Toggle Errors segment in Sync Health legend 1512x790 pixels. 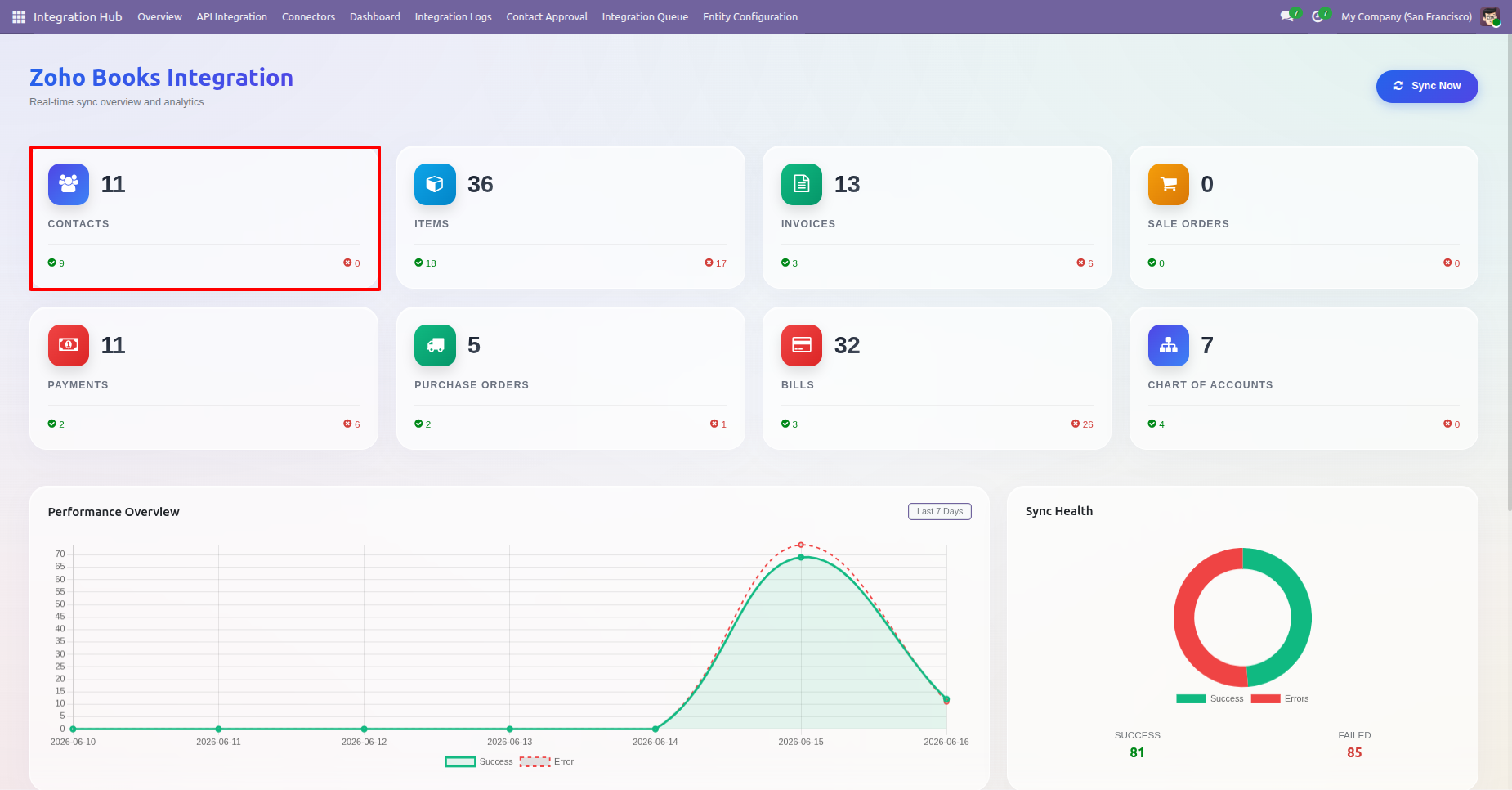[x=1280, y=698]
